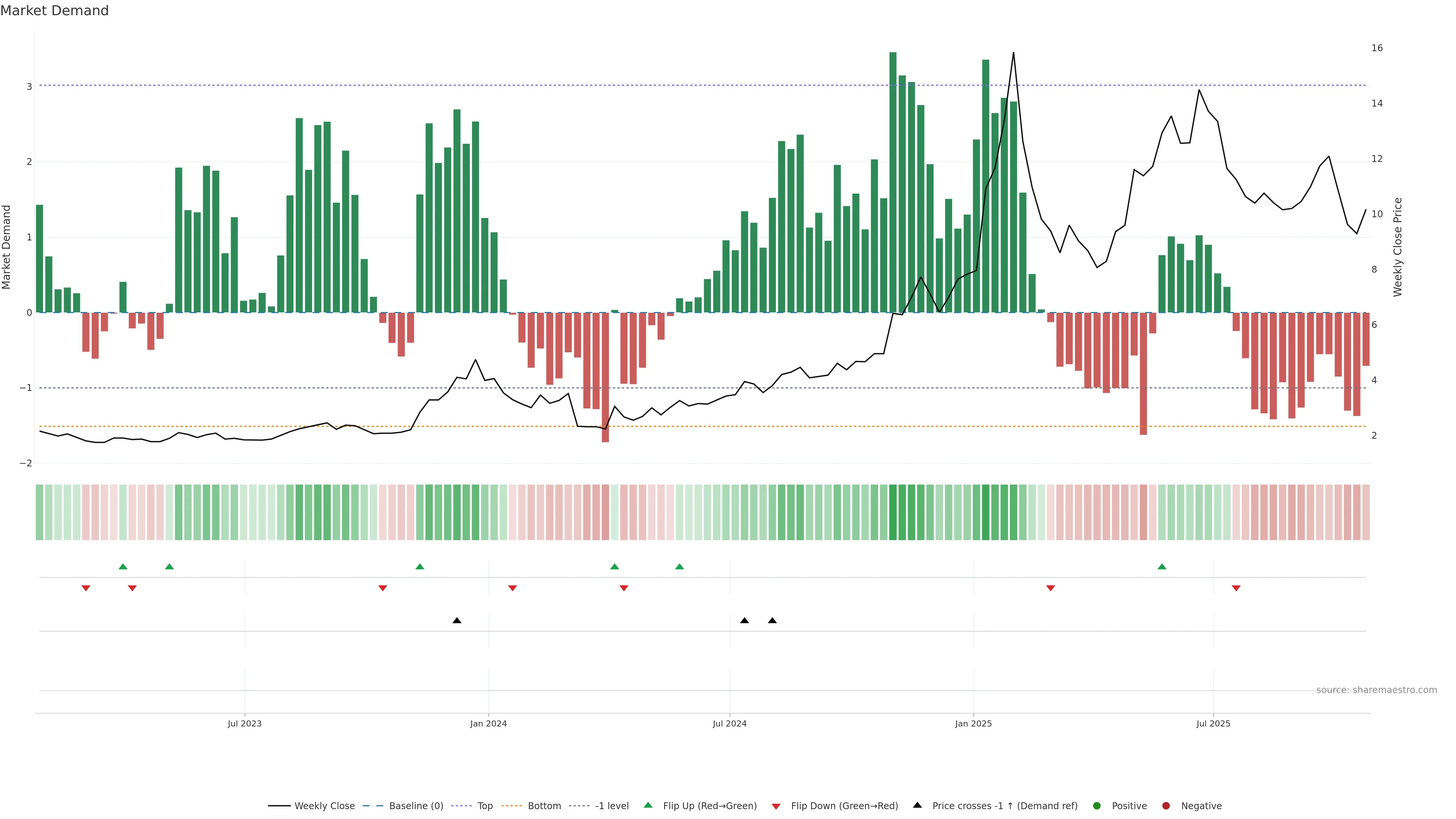Click the last red flip-down marker after Jul 2025
Screen dimensions: 1456x819
coord(1236,588)
